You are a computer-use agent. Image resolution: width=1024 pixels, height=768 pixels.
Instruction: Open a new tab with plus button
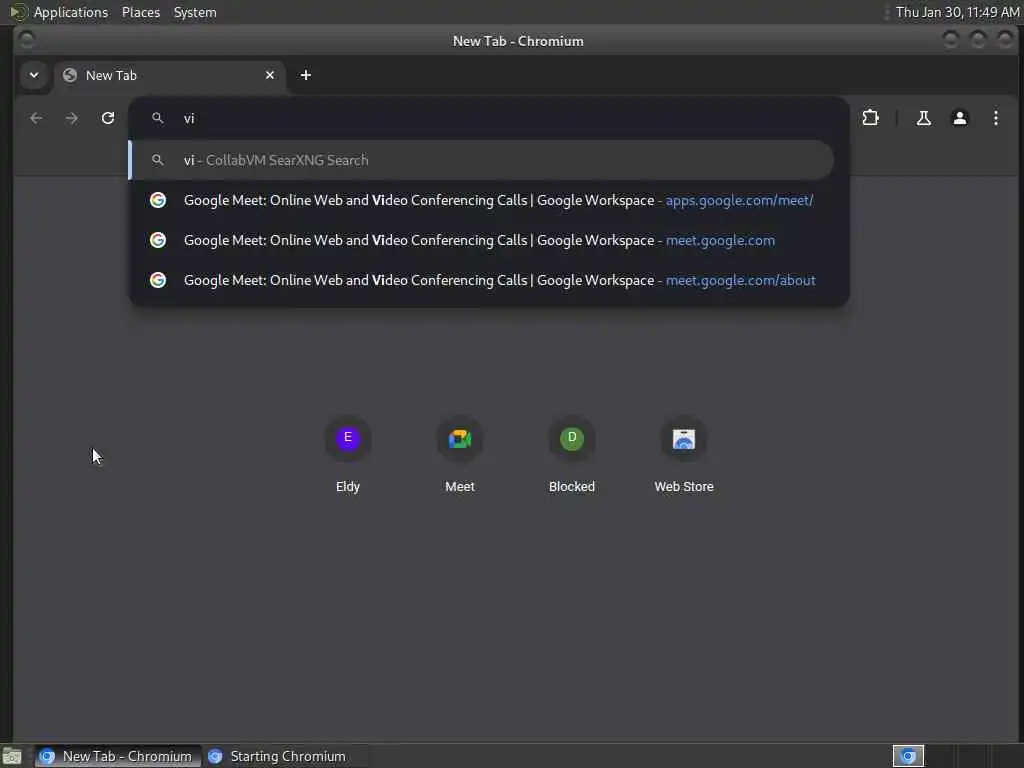pos(306,75)
